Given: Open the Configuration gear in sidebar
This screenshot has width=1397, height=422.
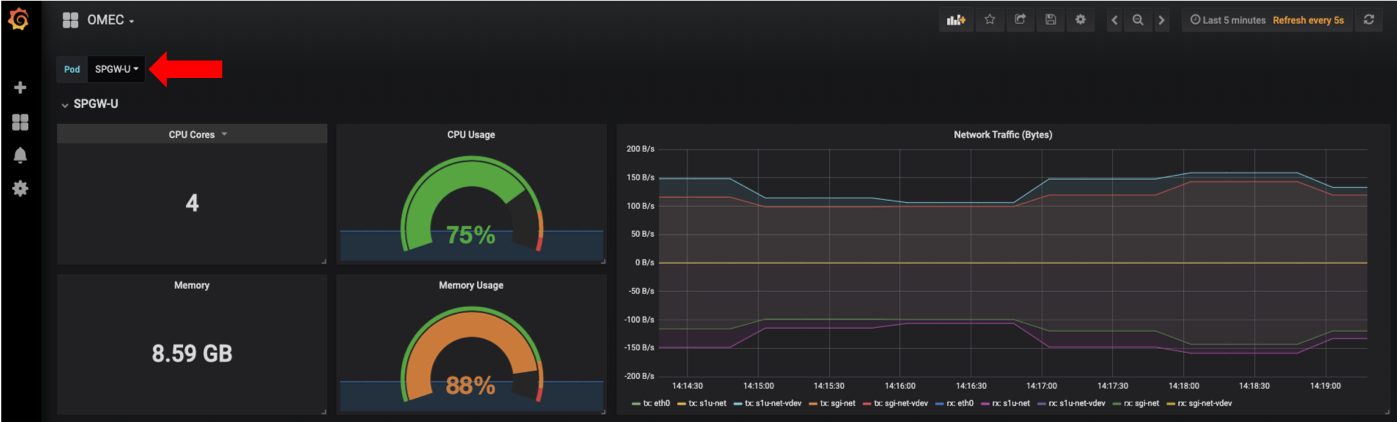Looking at the screenshot, I should (19, 188).
